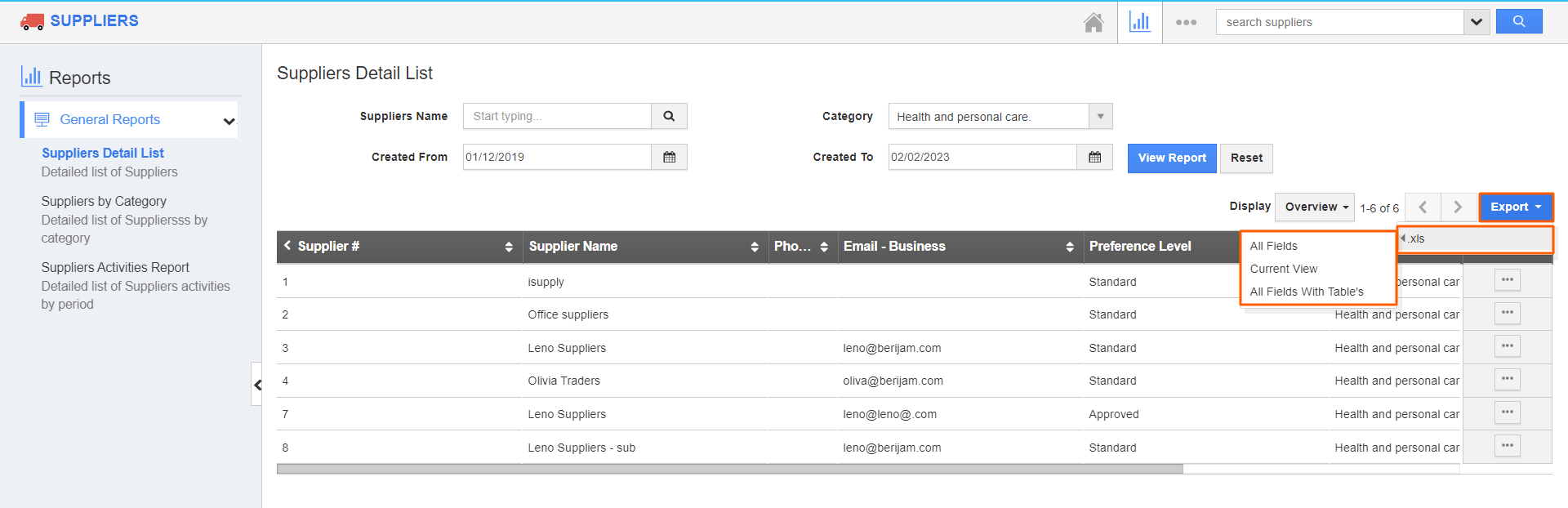The width and height of the screenshot is (1568, 508).
Task: Open row actions for Leno Suppliers - sub
Action: click(1508, 446)
